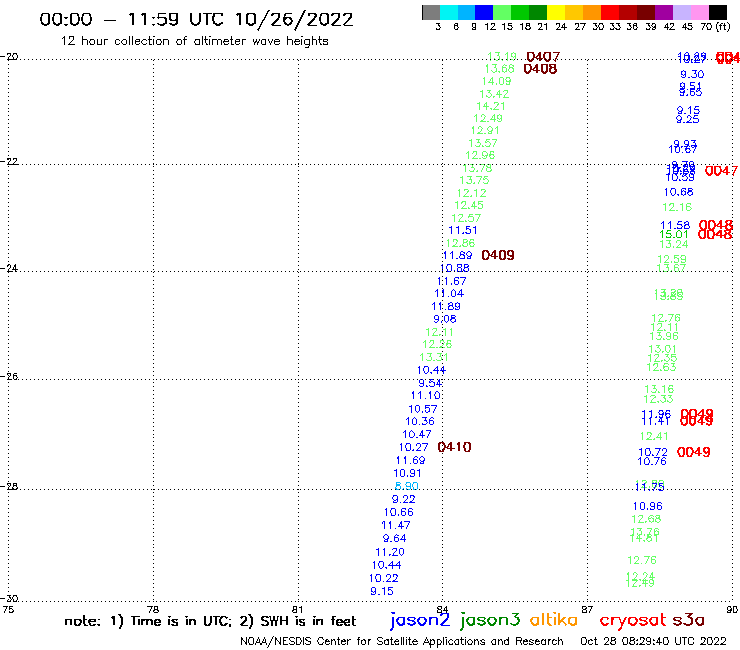Click the latitude axis label '-26'

[9, 377]
